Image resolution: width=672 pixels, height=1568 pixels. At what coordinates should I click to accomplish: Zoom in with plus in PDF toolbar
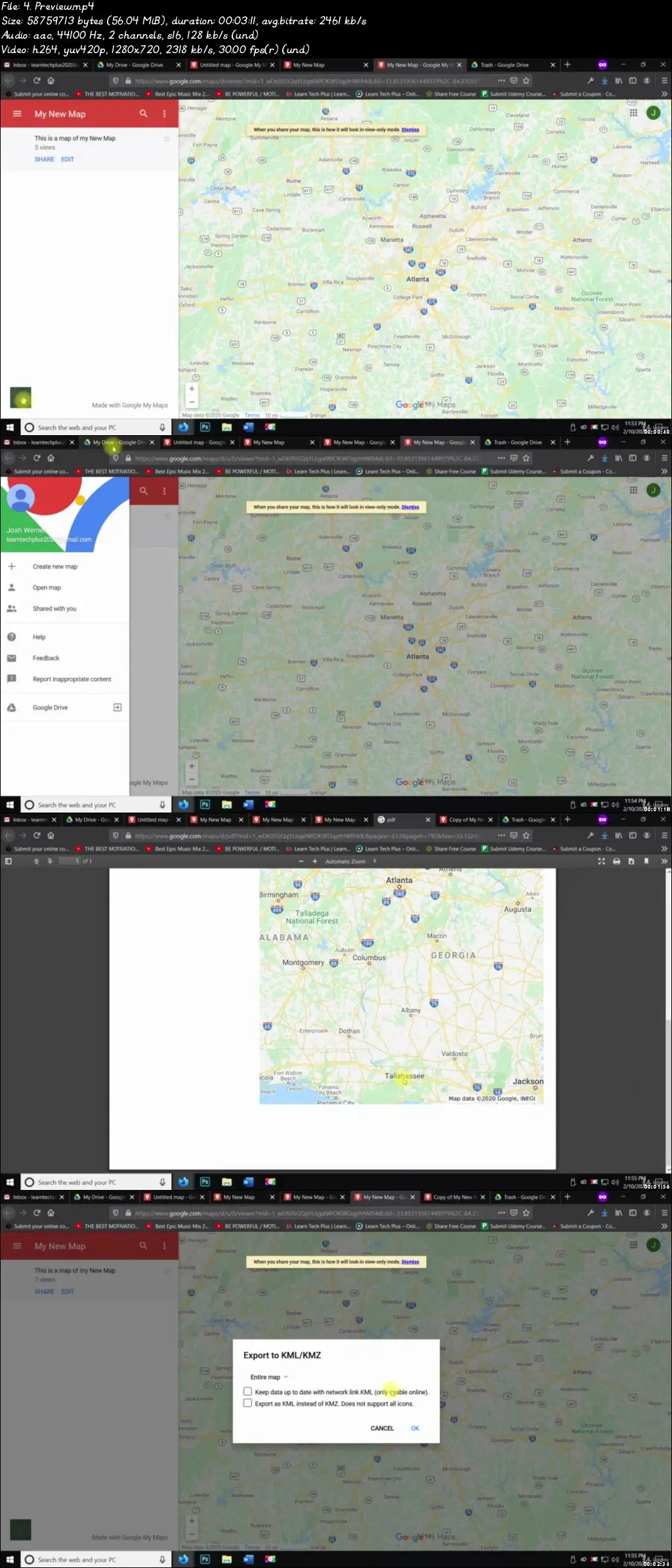coord(315,861)
